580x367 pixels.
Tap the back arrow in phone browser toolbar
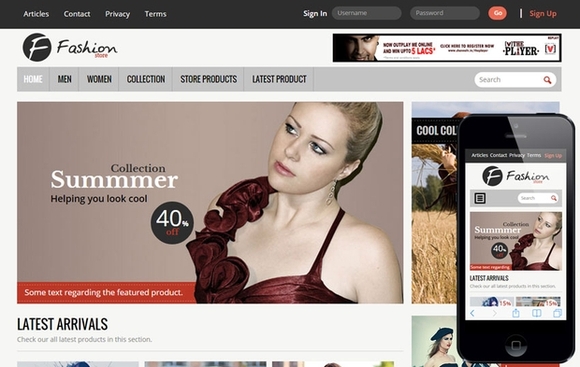click(472, 313)
